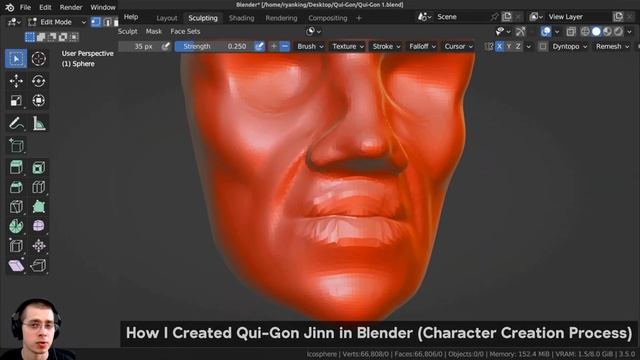Toggle Y axis symmetry
640x360 pixels.
pos(509,47)
